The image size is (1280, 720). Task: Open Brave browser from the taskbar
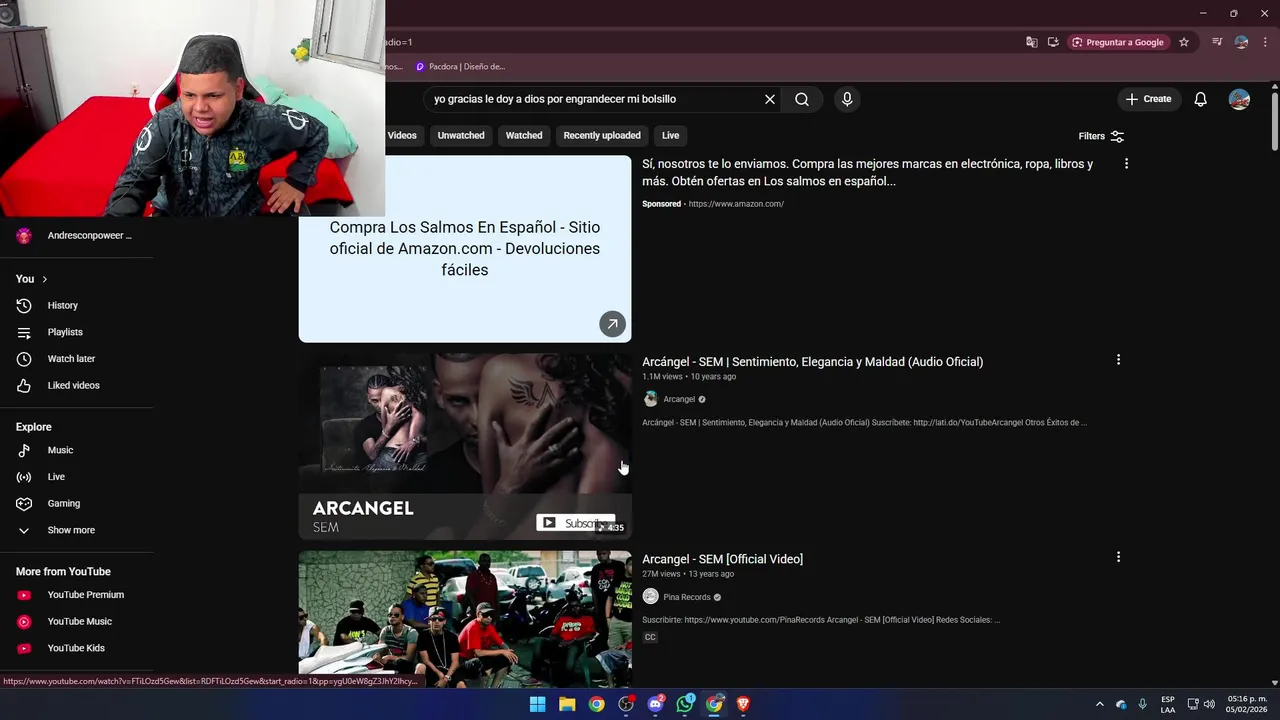743,704
